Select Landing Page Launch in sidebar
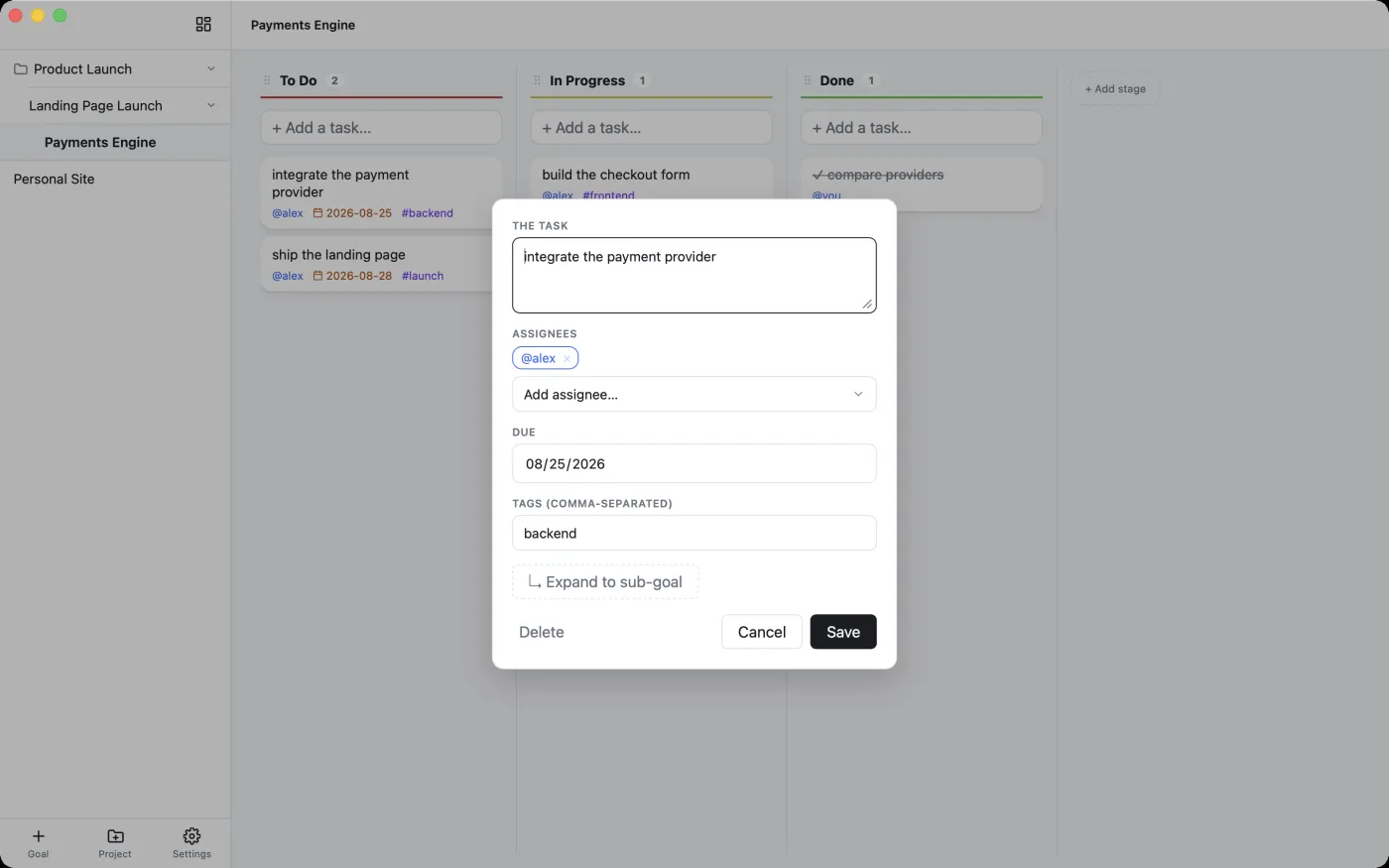 (115, 105)
